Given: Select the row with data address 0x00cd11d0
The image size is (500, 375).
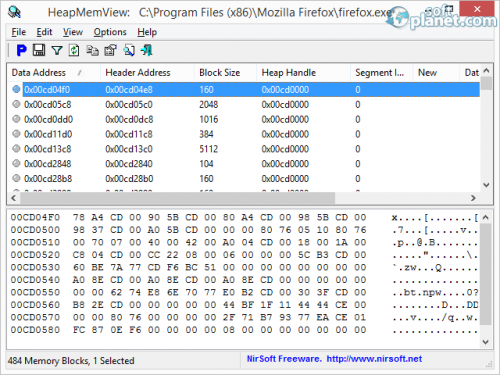Looking at the screenshot, I should 243,134.
